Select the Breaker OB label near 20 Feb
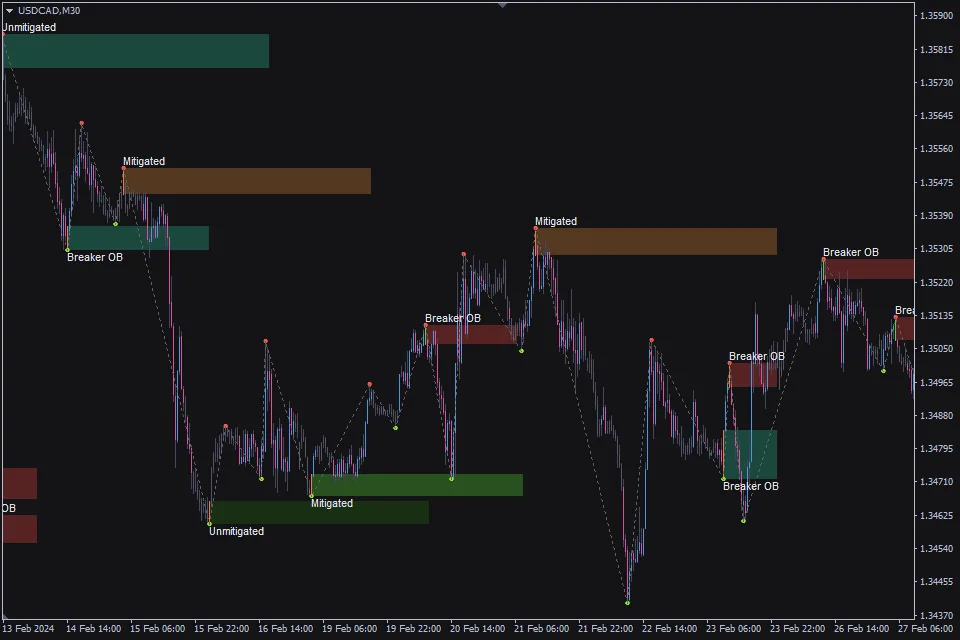The height and width of the screenshot is (640, 960). pos(452,318)
